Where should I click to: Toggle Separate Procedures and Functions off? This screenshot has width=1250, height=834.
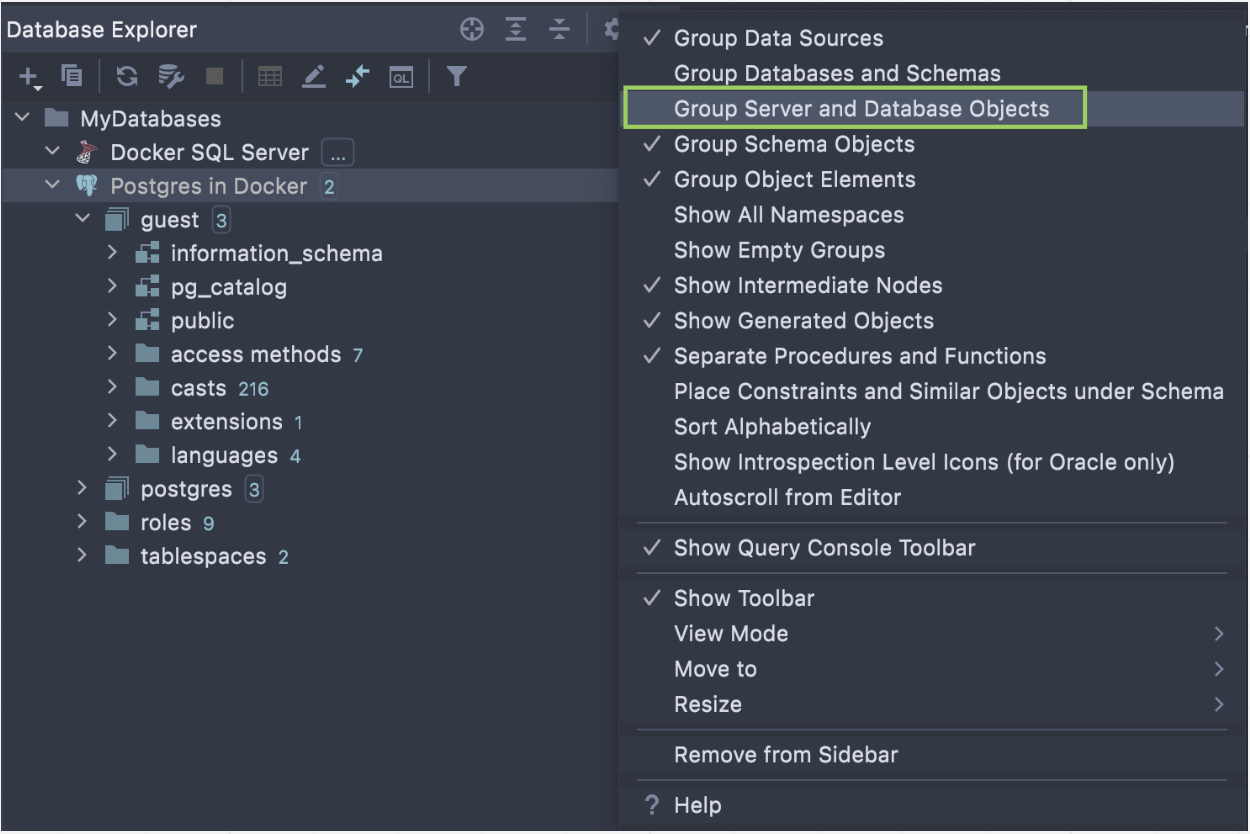[x=859, y=356]
